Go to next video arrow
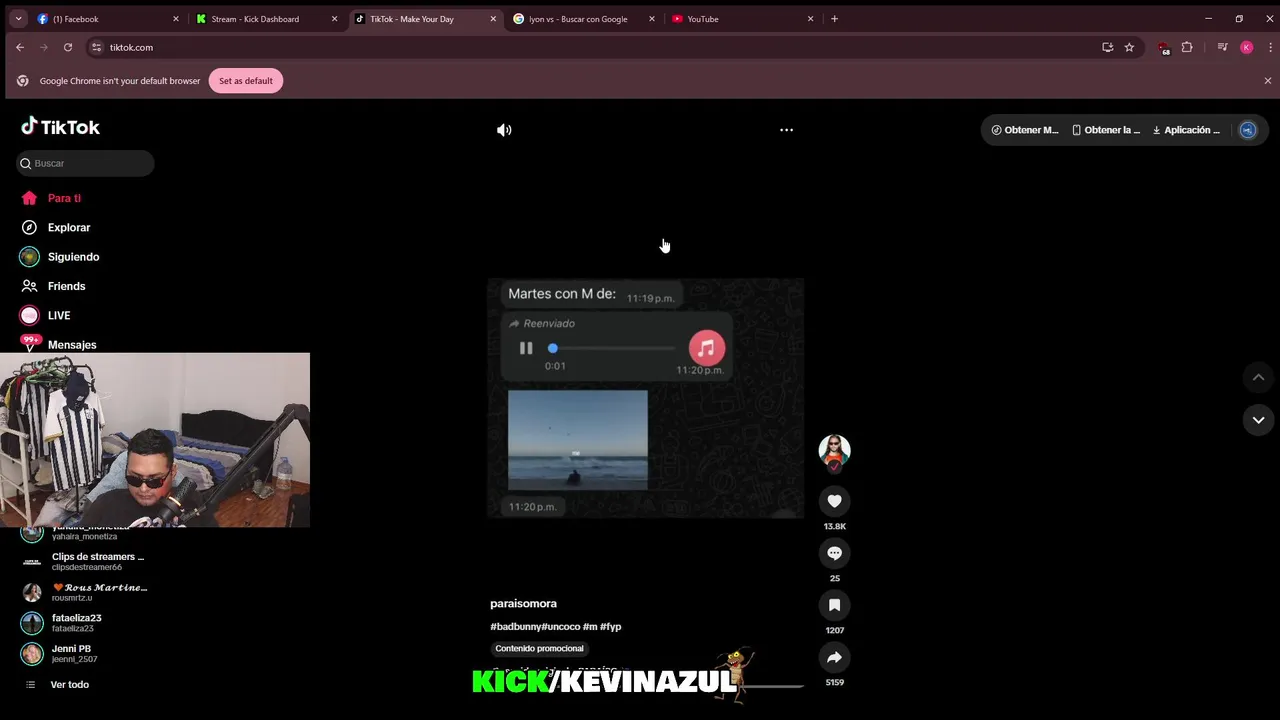This screenshot has width=1280, height=720. [x=1258, y=420]
